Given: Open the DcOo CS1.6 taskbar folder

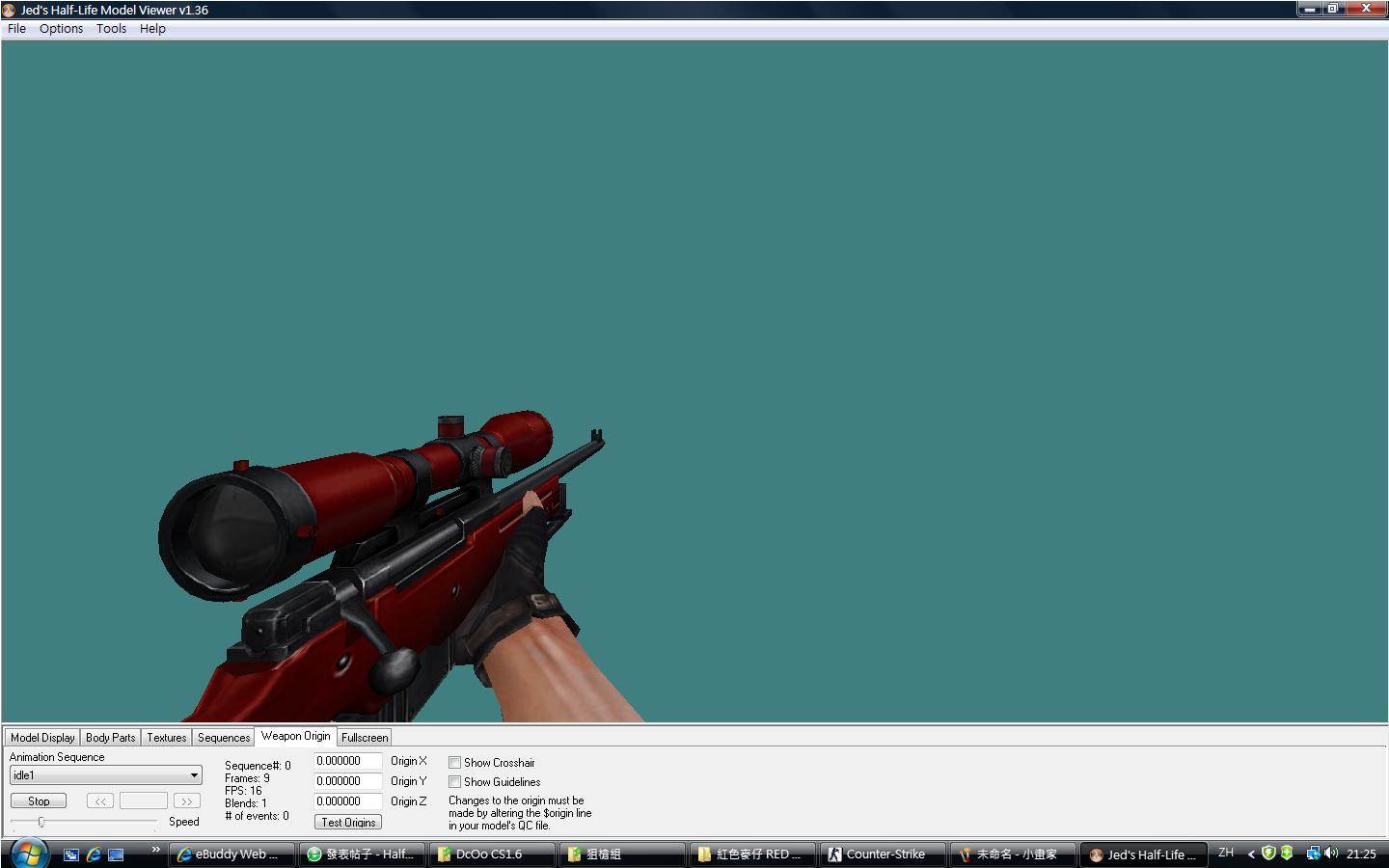Looking at the screenshot, I should pyautogui.click(x=493, y=854).
